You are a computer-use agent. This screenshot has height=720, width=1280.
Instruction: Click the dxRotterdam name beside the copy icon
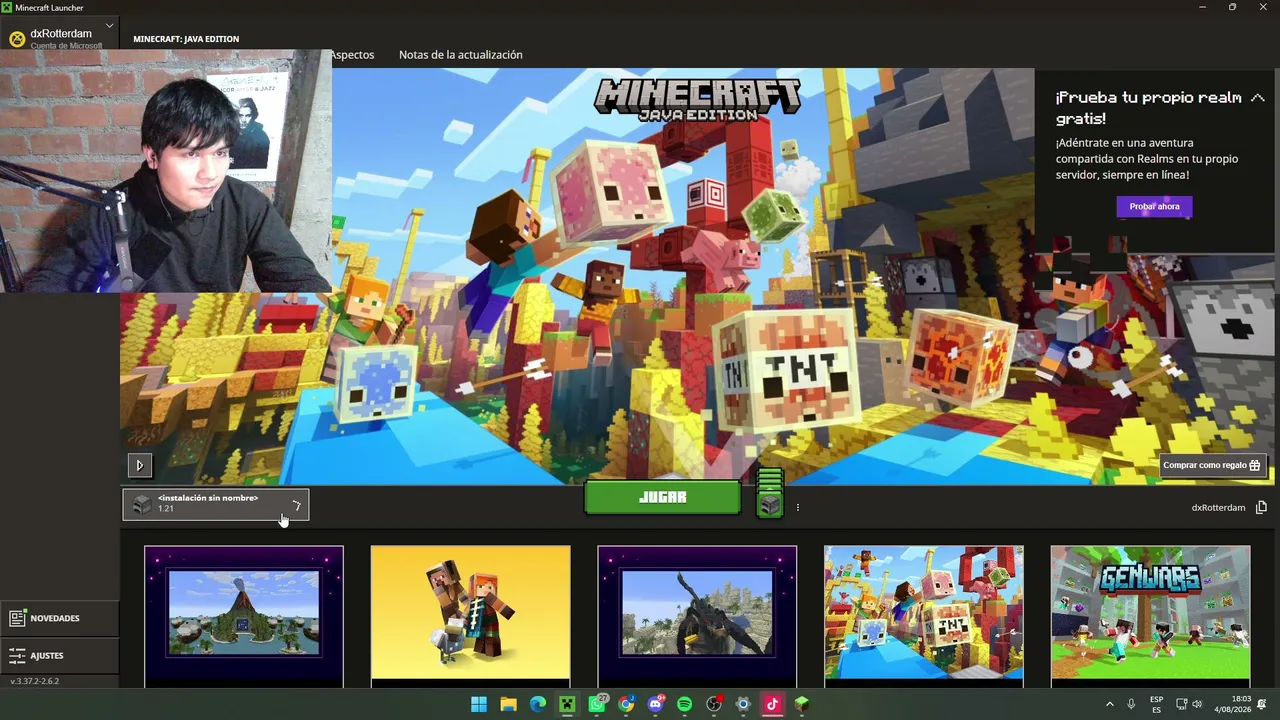(x=1218, y=508)
